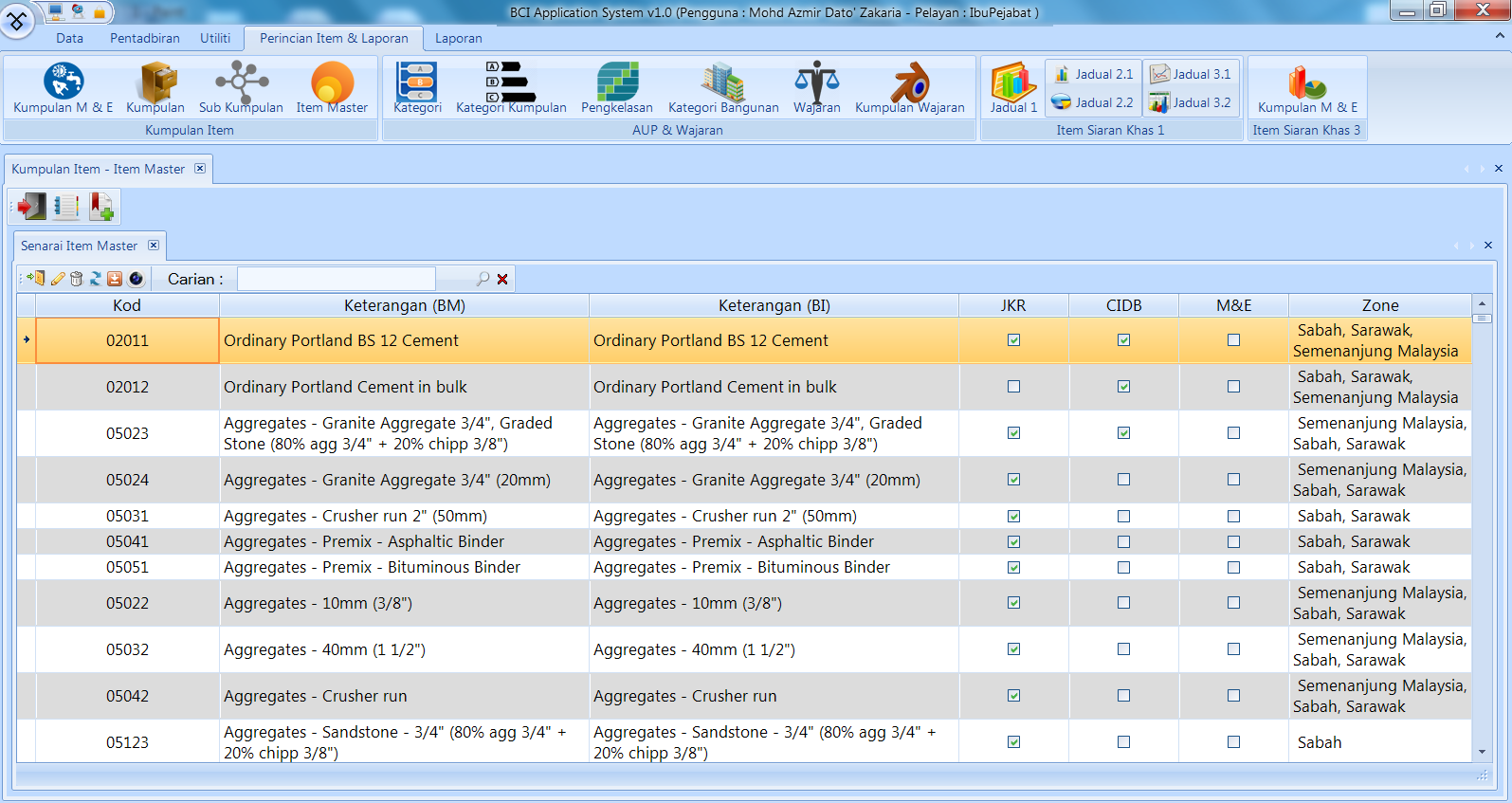The width and height of the screenshot is (1512, 803).
Task: Open the Pentadbiran ribbon tab
Action: click(x=145, y=38)
